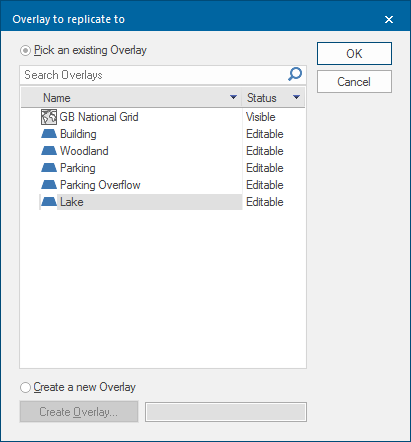Click the Building overlay layer icon
The image size is (411, 442).
[x=49, y=134]
